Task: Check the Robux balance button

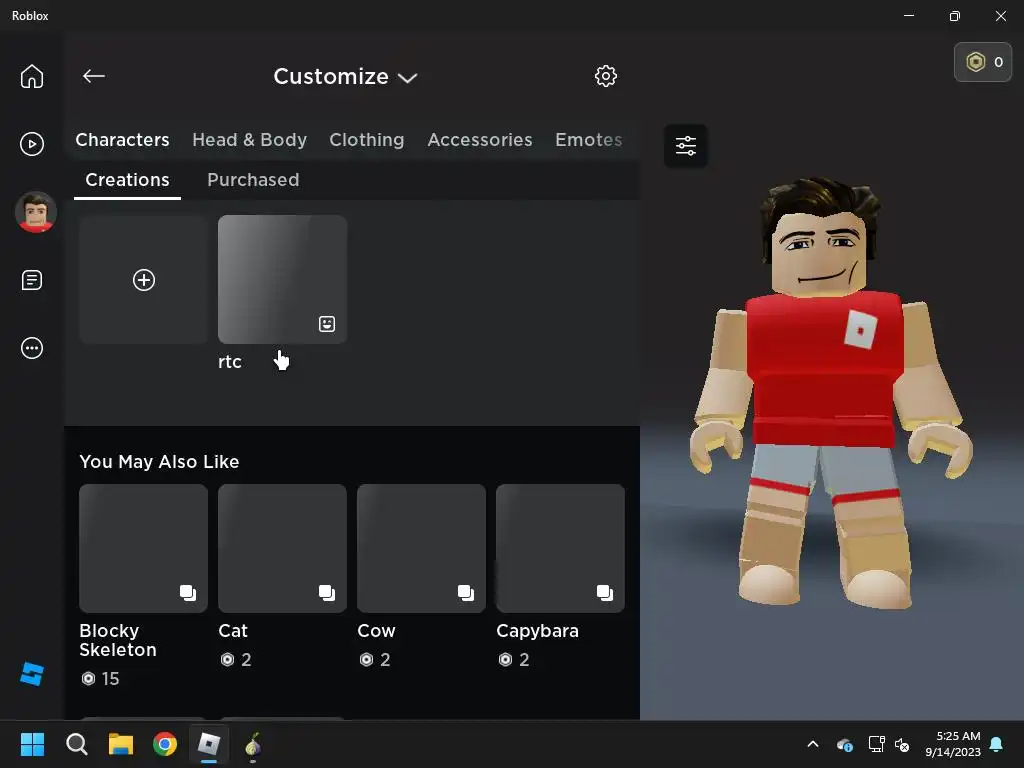Action: click(983, 62)
